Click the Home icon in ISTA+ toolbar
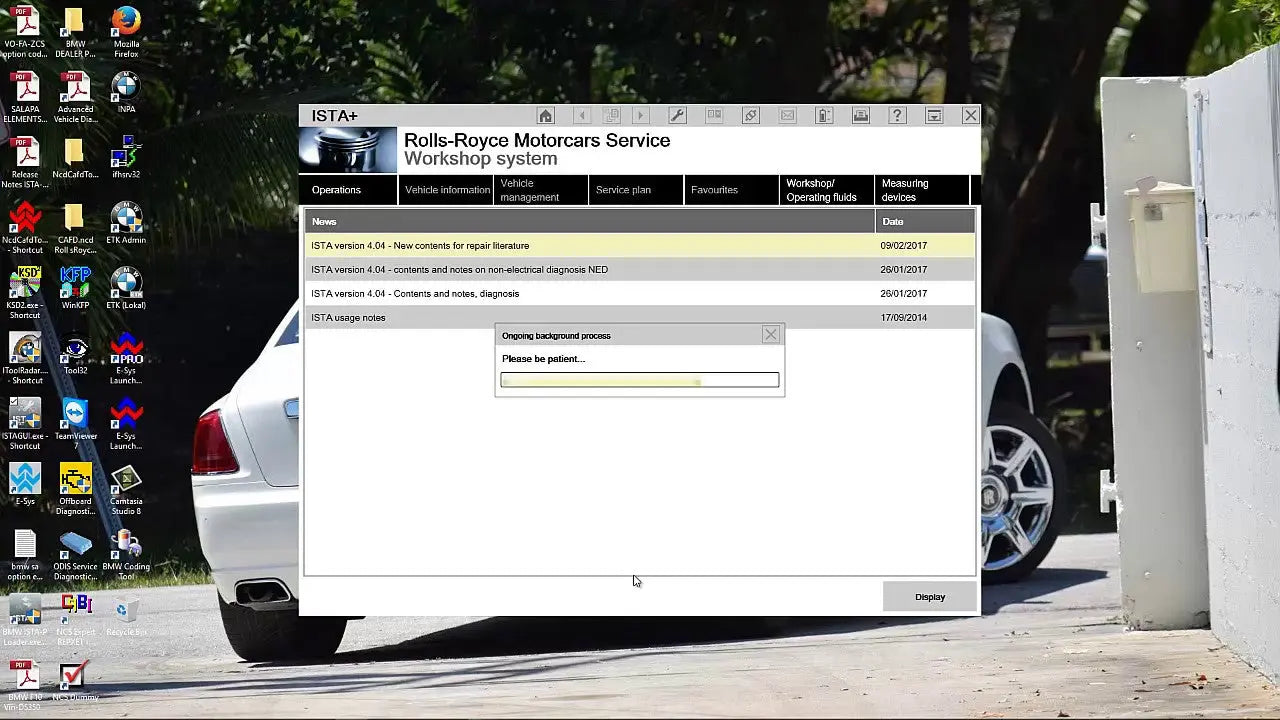This screenshot has width=1280, height=720. coord(546,115)
